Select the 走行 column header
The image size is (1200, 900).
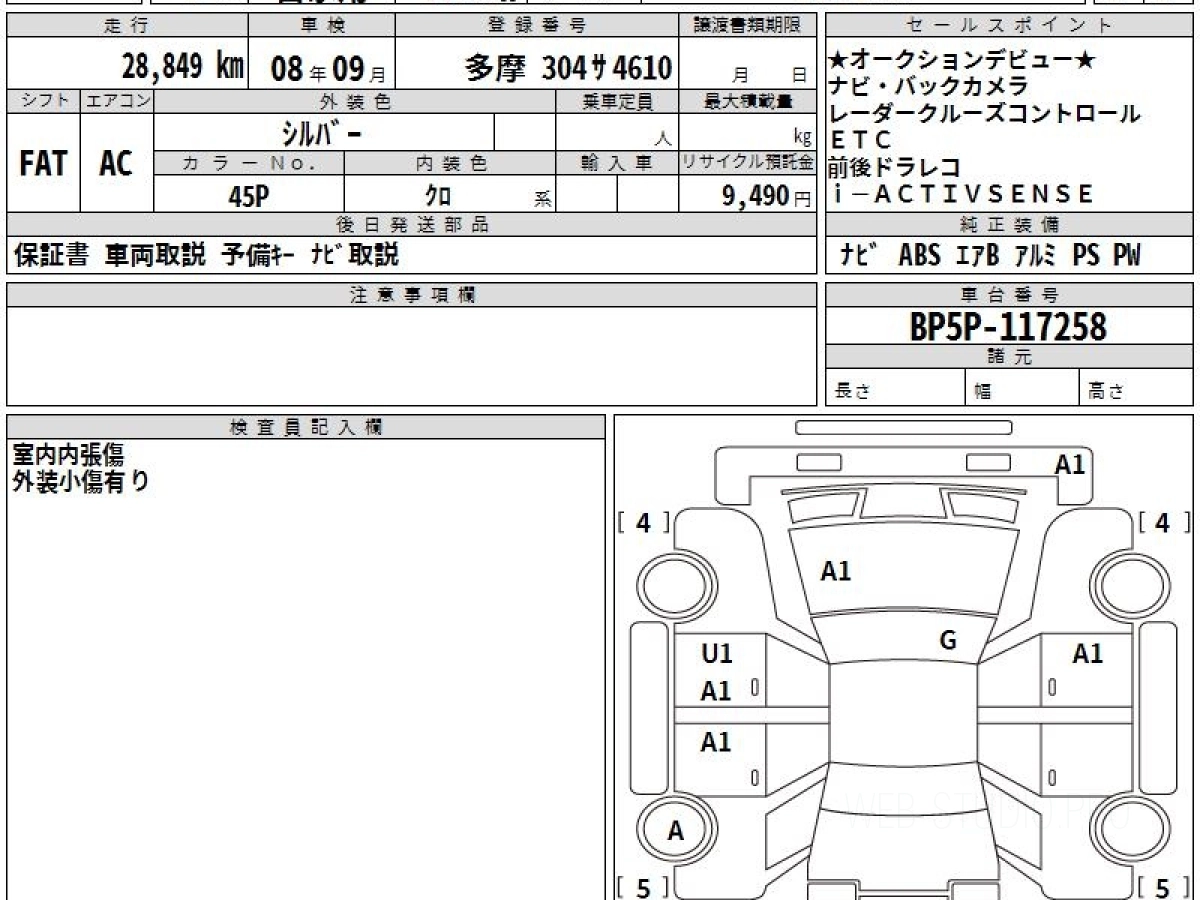tap(127, 26)
